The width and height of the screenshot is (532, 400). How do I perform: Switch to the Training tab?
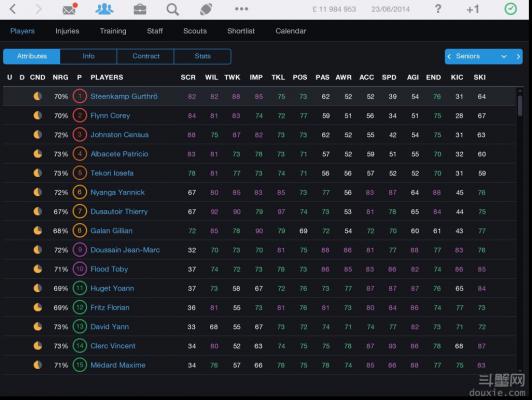click(113, 31)
